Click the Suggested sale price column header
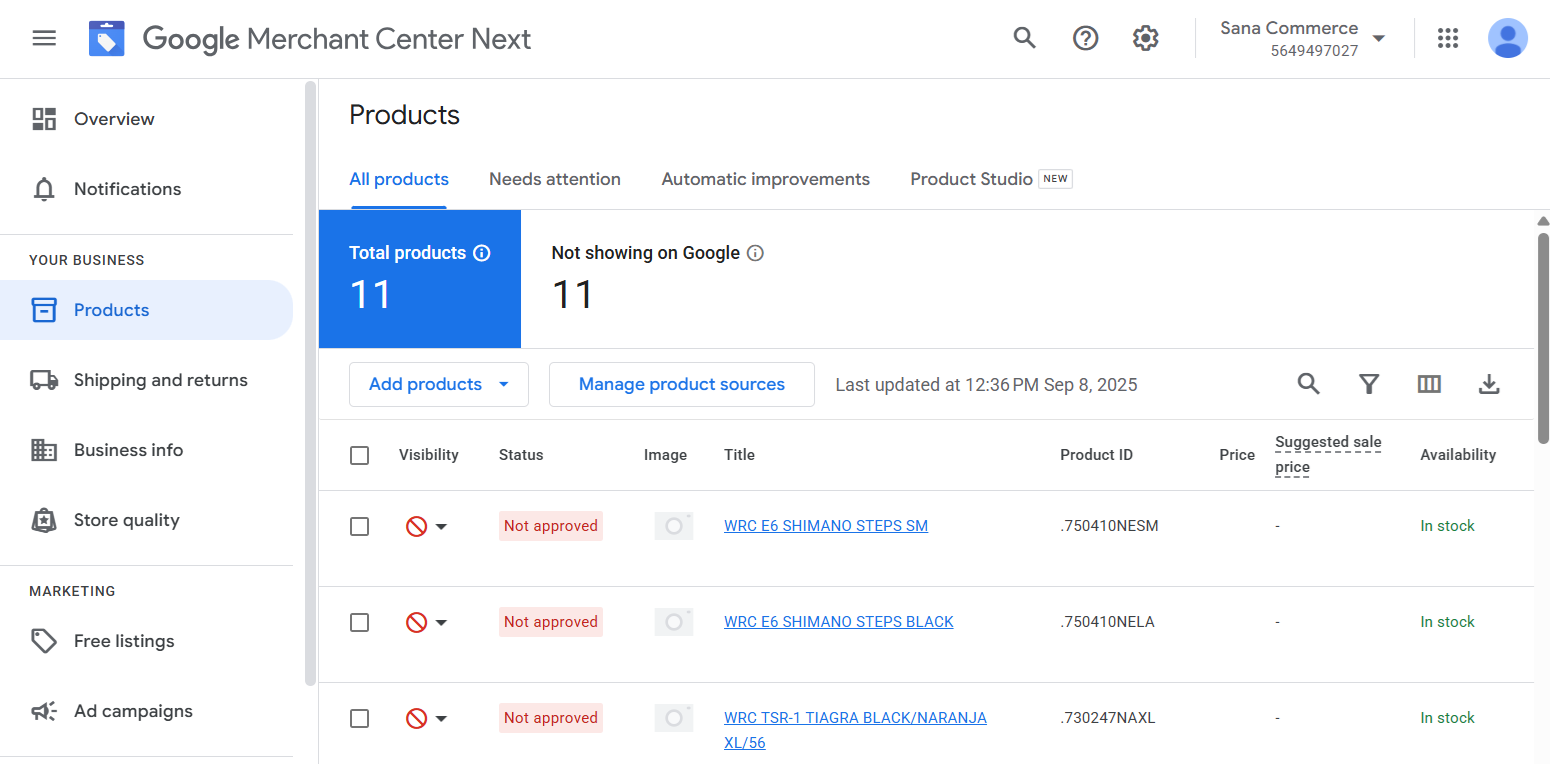 click(x=1328, y=455)
